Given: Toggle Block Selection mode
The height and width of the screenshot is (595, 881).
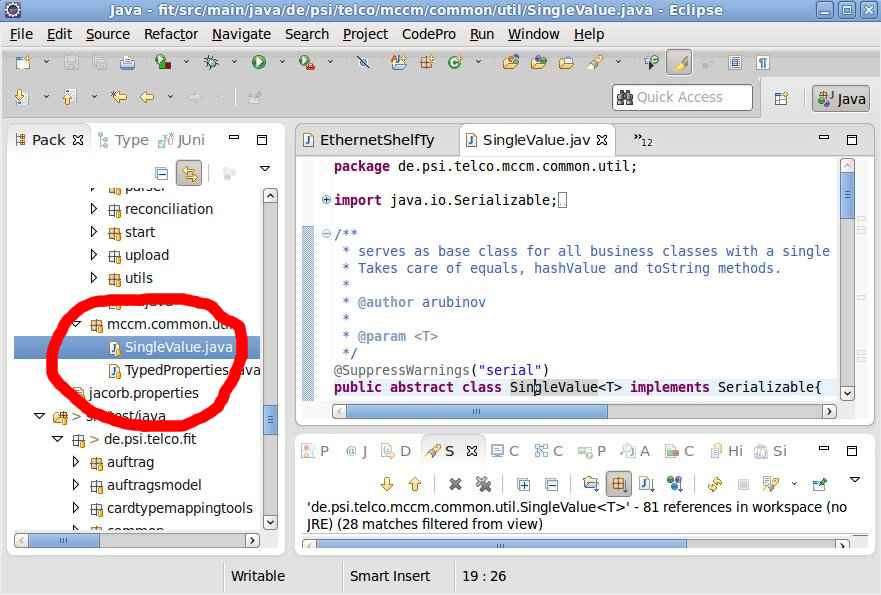Looking at the screenshot, I should 735,62.
